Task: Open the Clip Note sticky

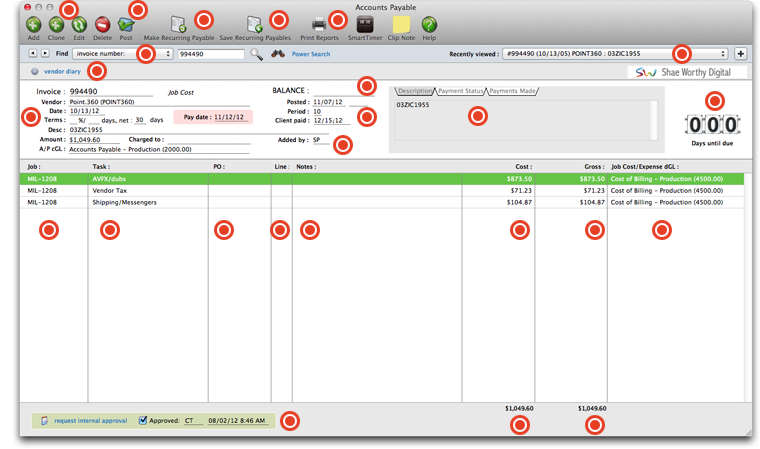Action: pyautogui.click(x=401, y=24)
